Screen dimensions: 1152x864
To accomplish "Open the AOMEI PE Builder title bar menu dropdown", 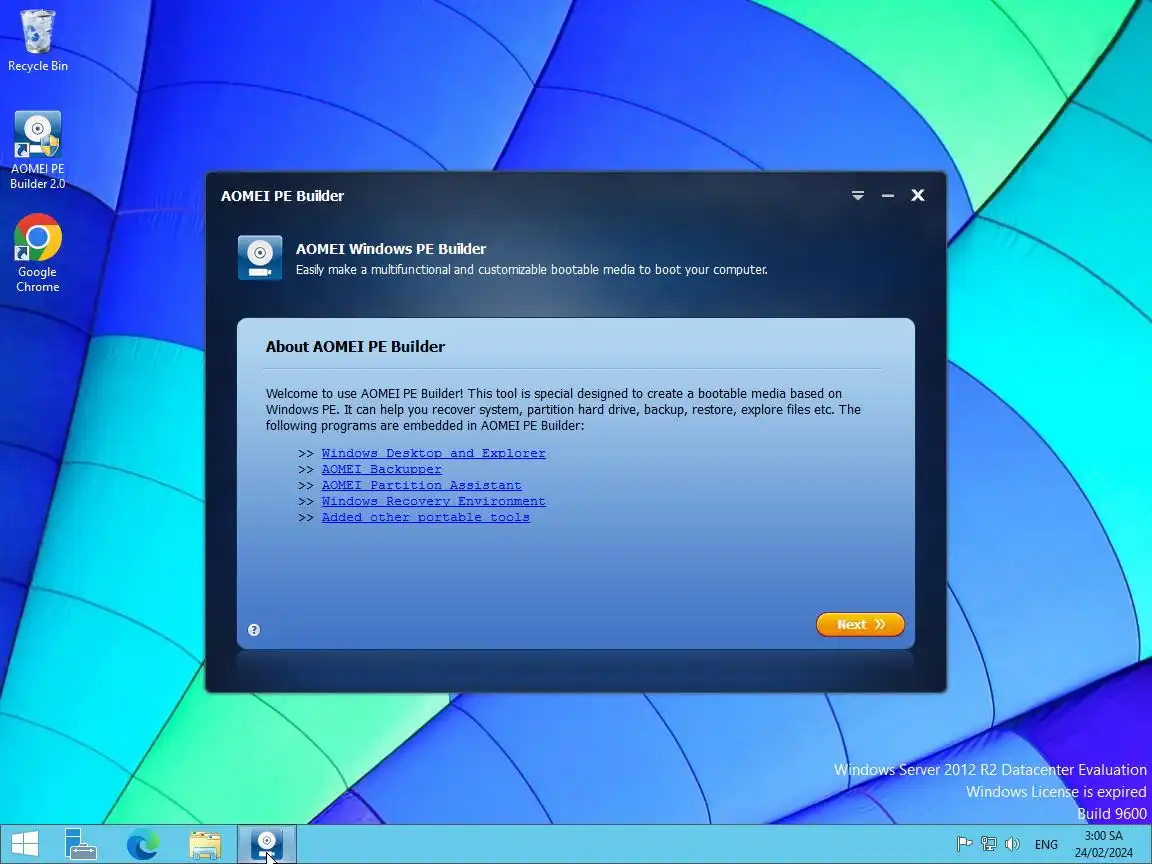I will (857, 195).
